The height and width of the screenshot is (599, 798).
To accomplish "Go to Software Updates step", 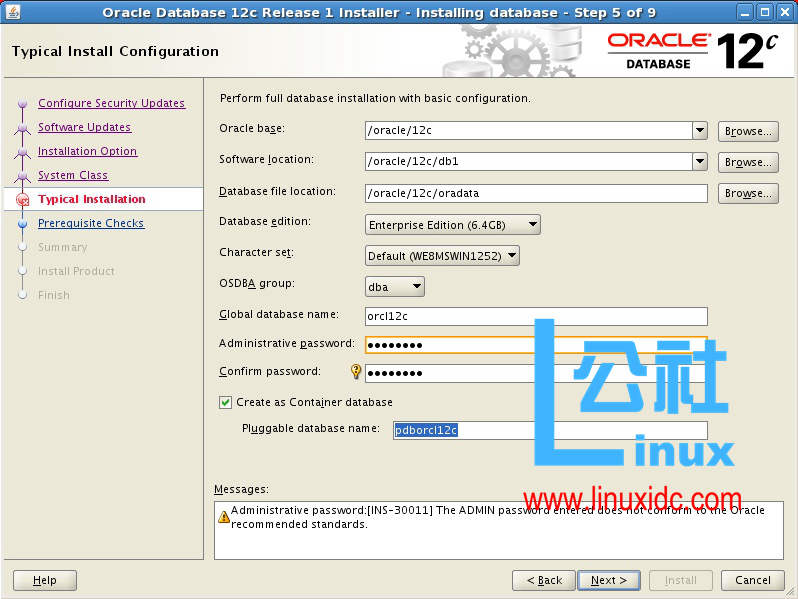I will (84, 127).
